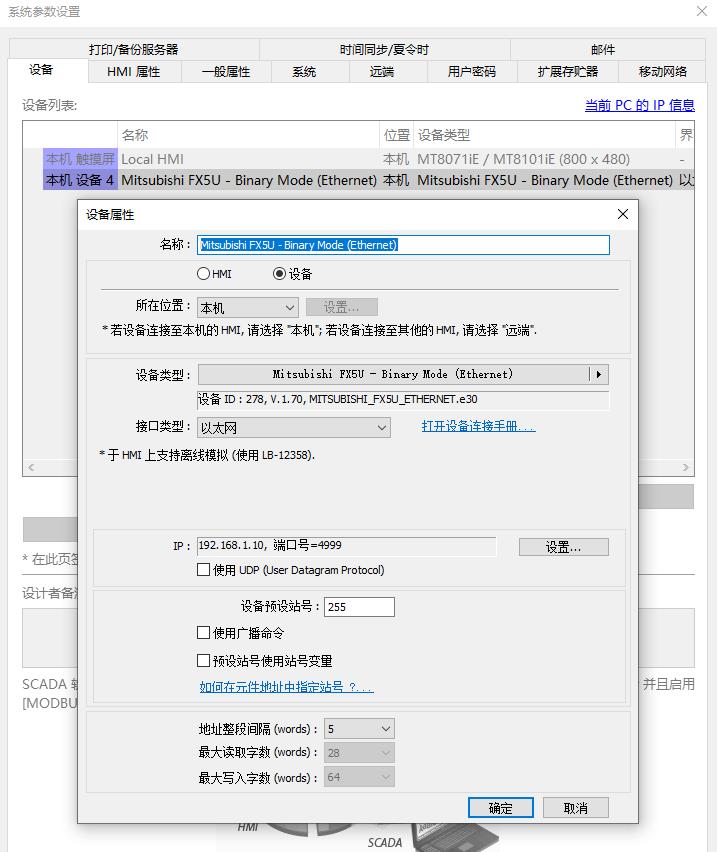Select the HMI radio button

(x=204, y=274)
